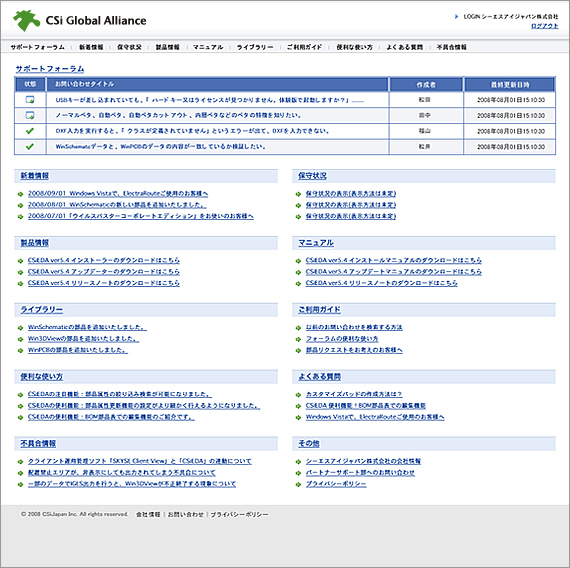
Task: Click the 不具合情報 section heading link
Action: (38, 444)
